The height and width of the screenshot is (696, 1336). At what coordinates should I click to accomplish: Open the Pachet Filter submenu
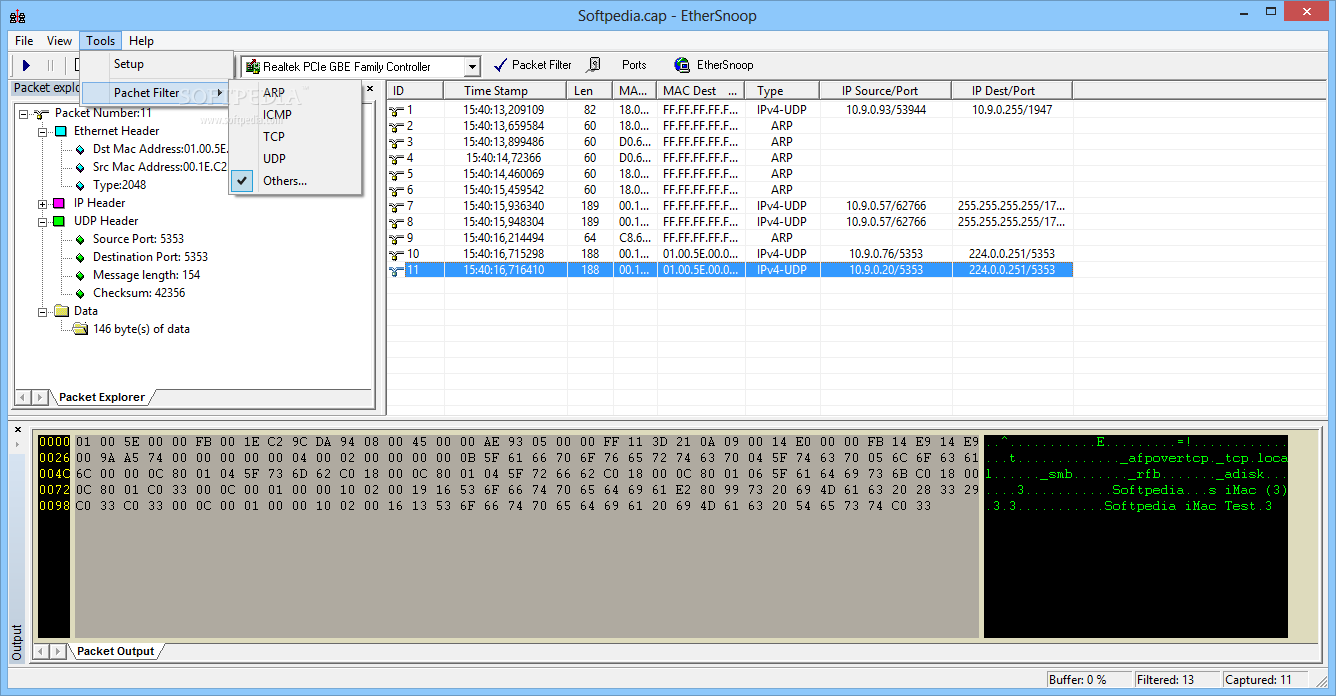(x=156, y=92)
